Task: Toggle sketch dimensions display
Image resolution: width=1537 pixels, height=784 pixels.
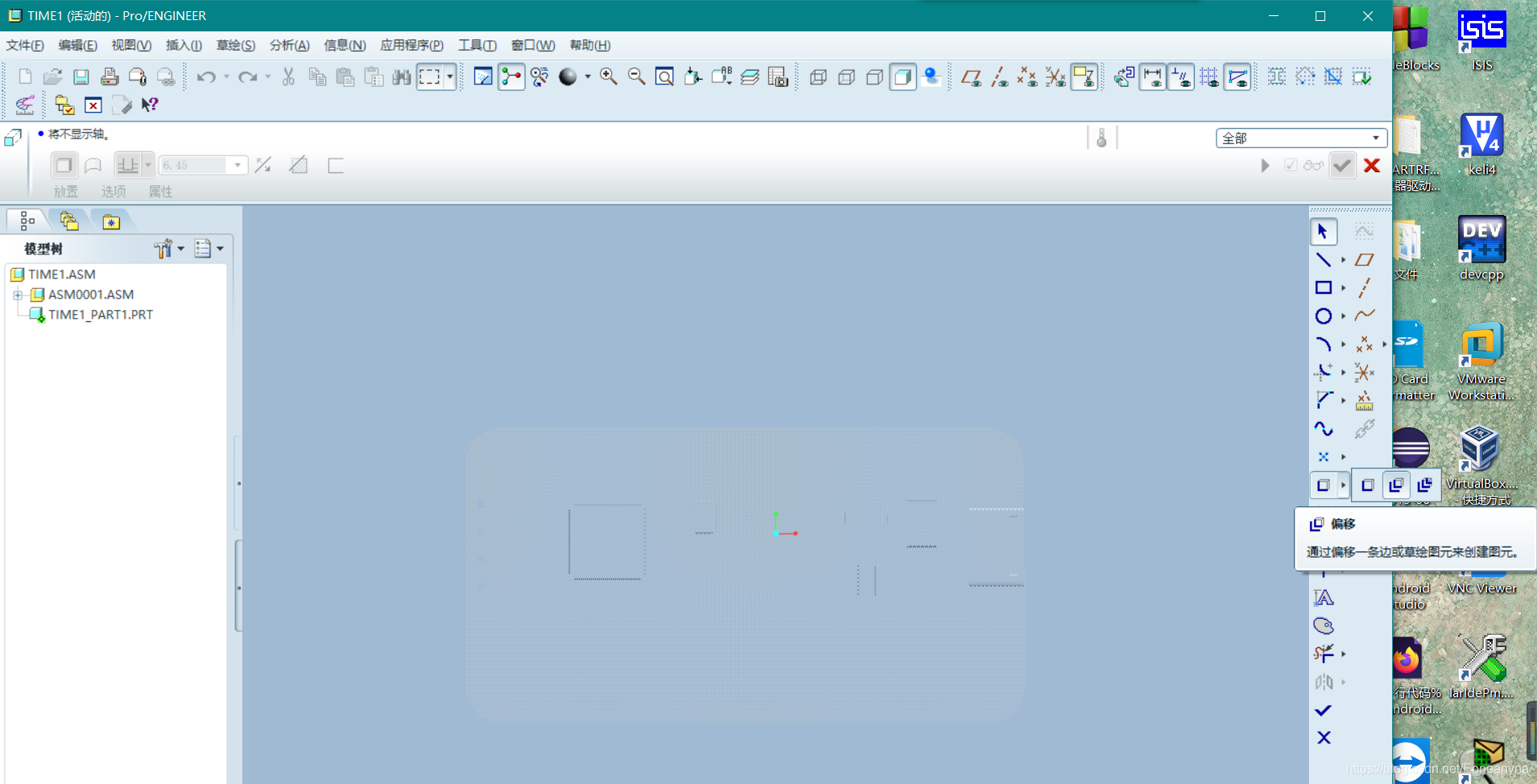Action: (x=1152, y=76)
